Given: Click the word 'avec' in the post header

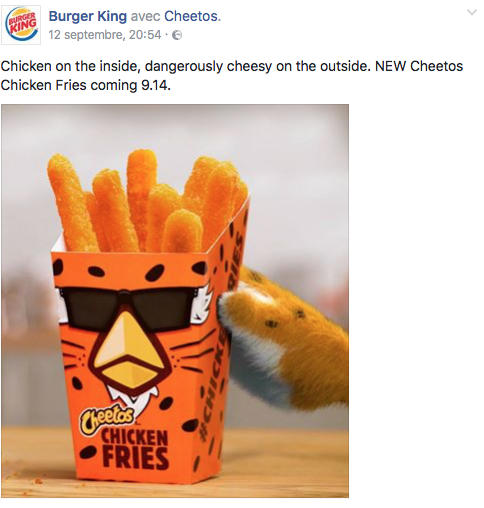Looking at the screenshot, I should pyautogui.click(x=145, y=17).
